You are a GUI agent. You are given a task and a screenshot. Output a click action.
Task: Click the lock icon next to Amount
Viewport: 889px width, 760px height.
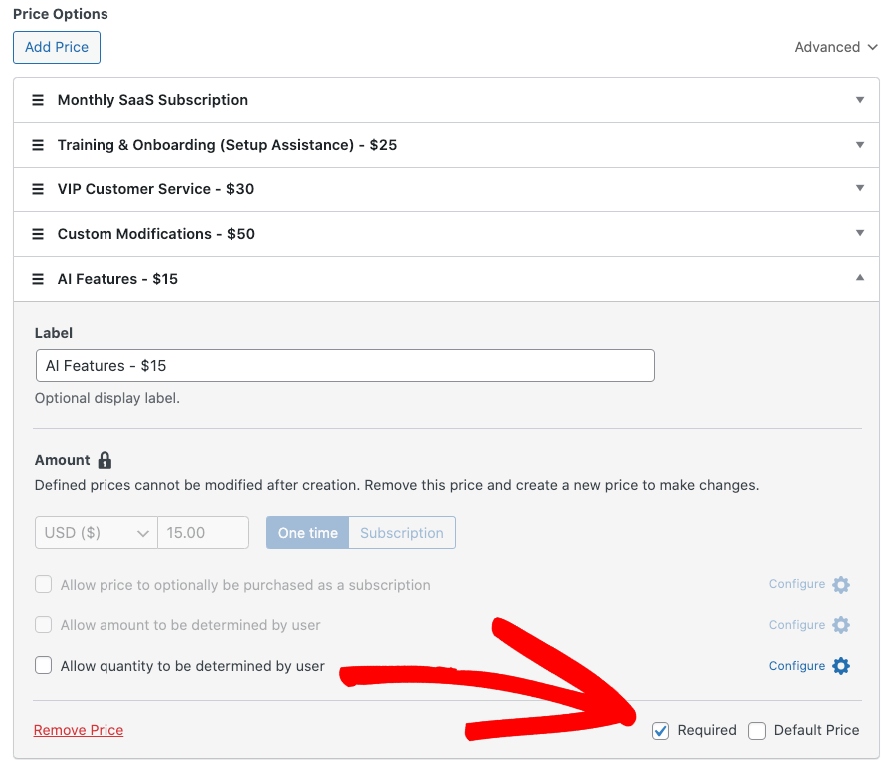click(105, 460)
